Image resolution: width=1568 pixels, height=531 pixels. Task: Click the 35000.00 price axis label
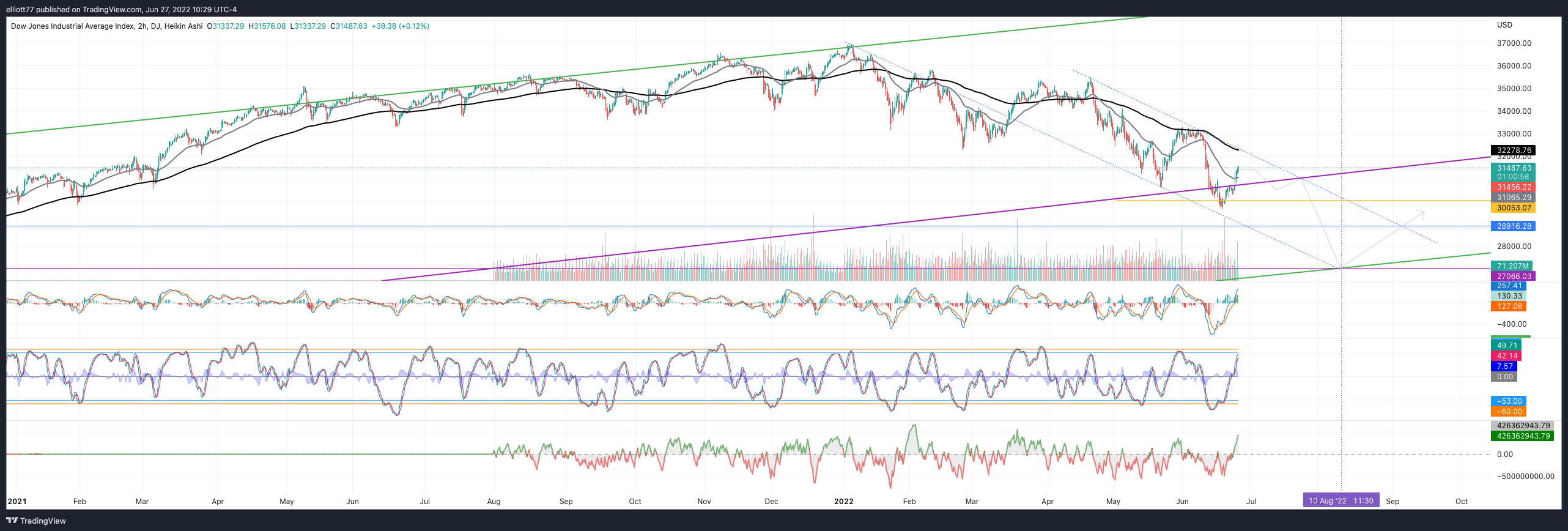(1514, 89)
